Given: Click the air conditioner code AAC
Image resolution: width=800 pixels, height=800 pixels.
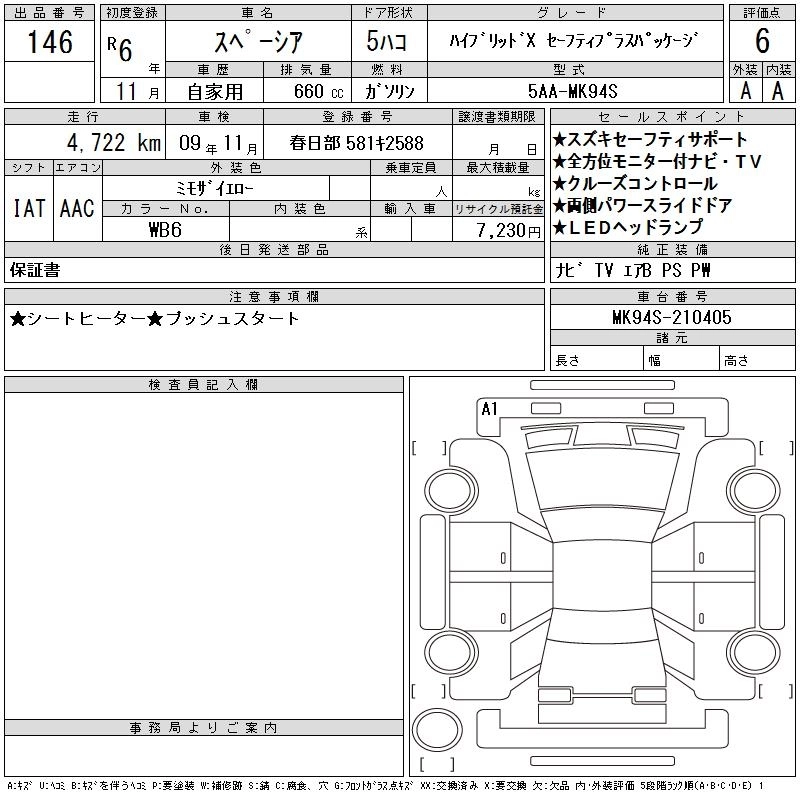Looking at the screenshot, I should coord(77,208).
